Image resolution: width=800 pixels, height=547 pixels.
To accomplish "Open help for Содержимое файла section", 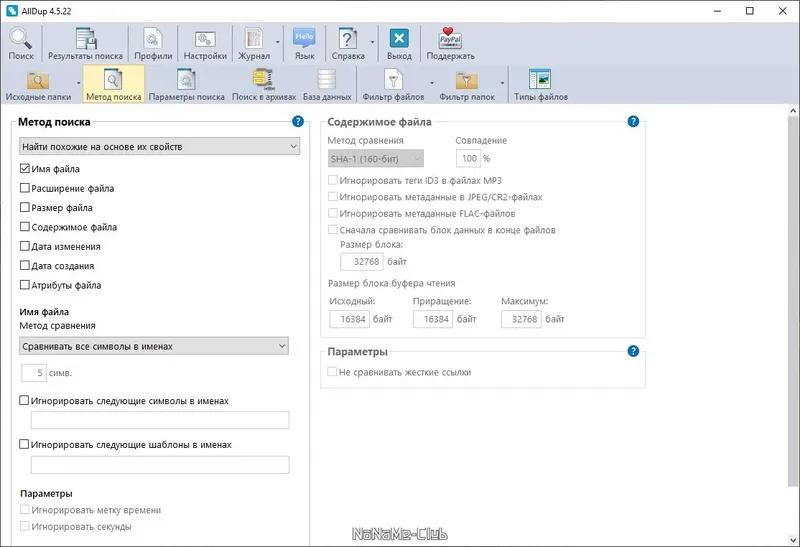I will (x=633, y=121).
